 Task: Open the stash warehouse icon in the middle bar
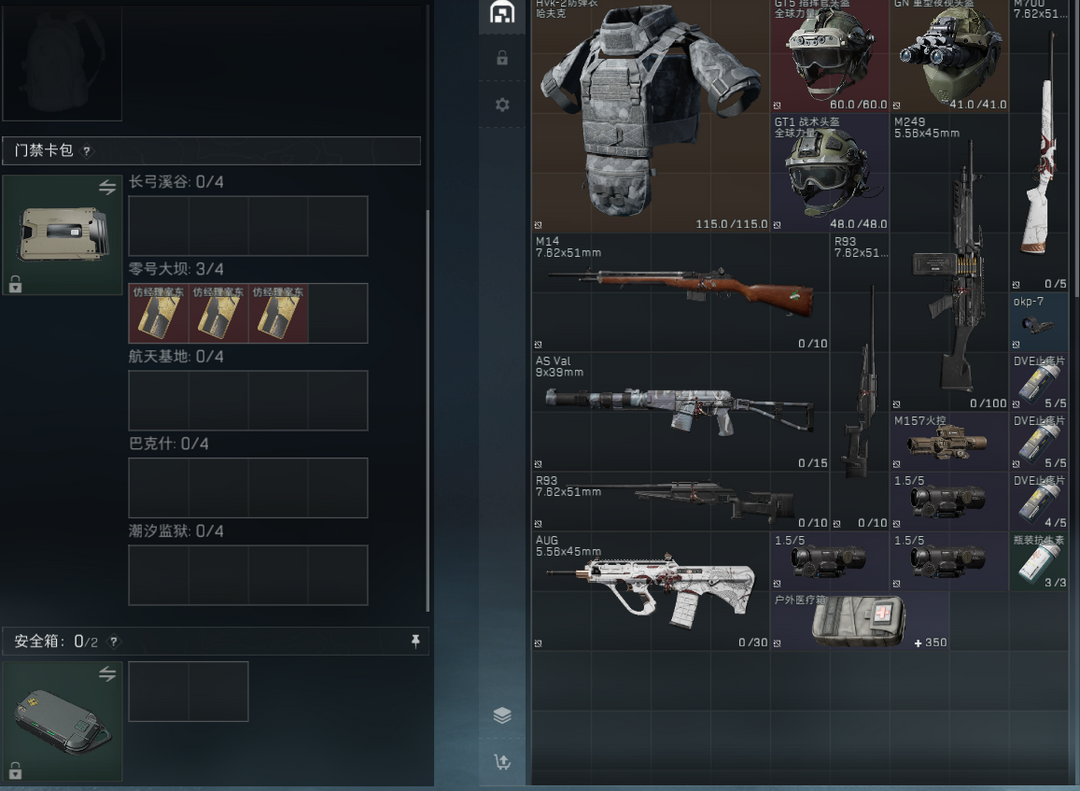(502, 12)
